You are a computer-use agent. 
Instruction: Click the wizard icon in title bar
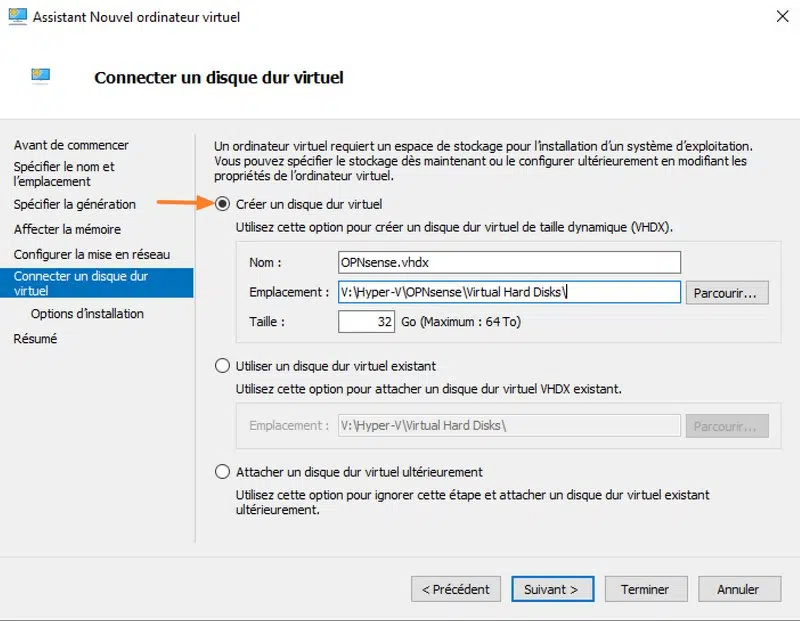pyautogui.click(x=18, y=17)
